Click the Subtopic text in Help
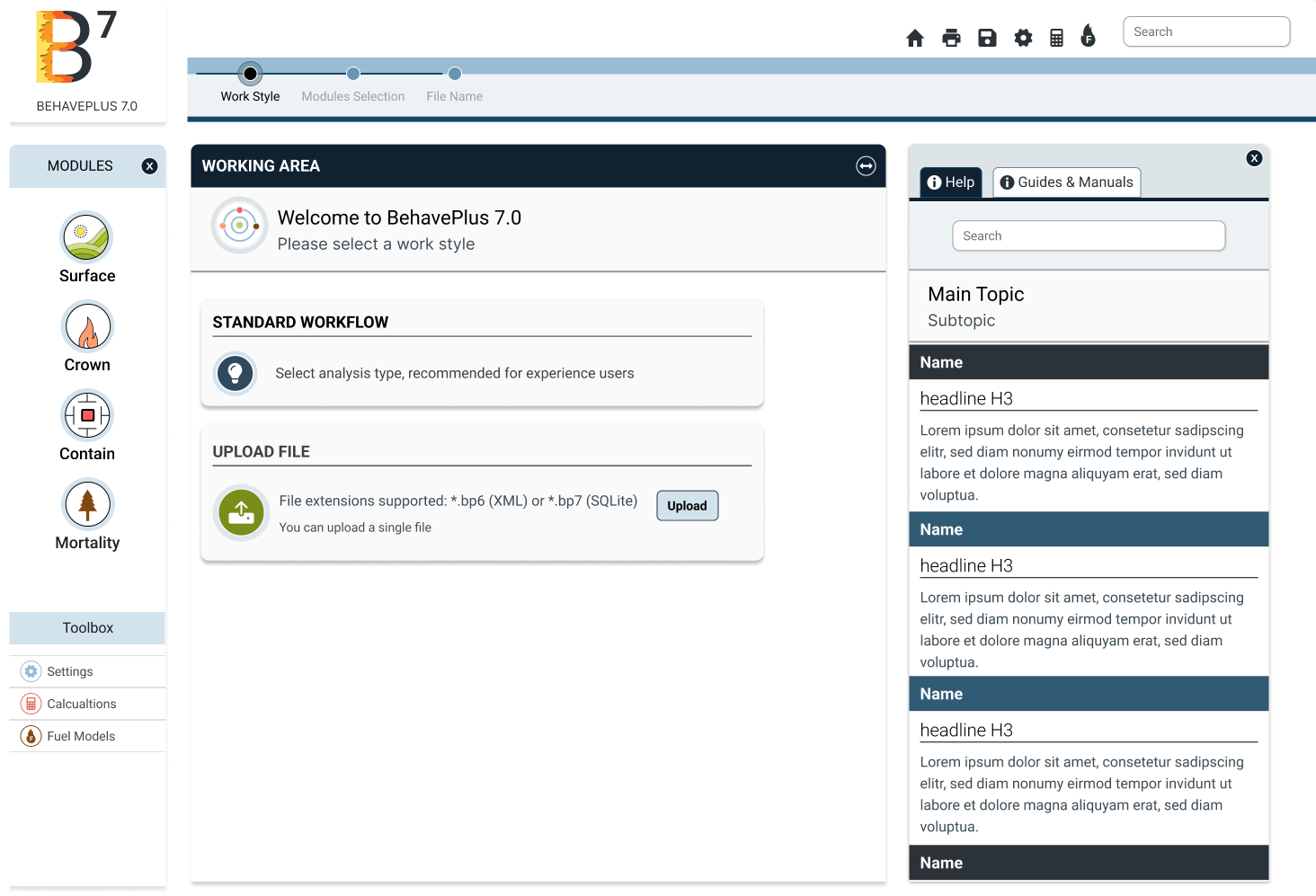Image resolution: width=1316 pixels, height=896 pixels. click(962, 321)
